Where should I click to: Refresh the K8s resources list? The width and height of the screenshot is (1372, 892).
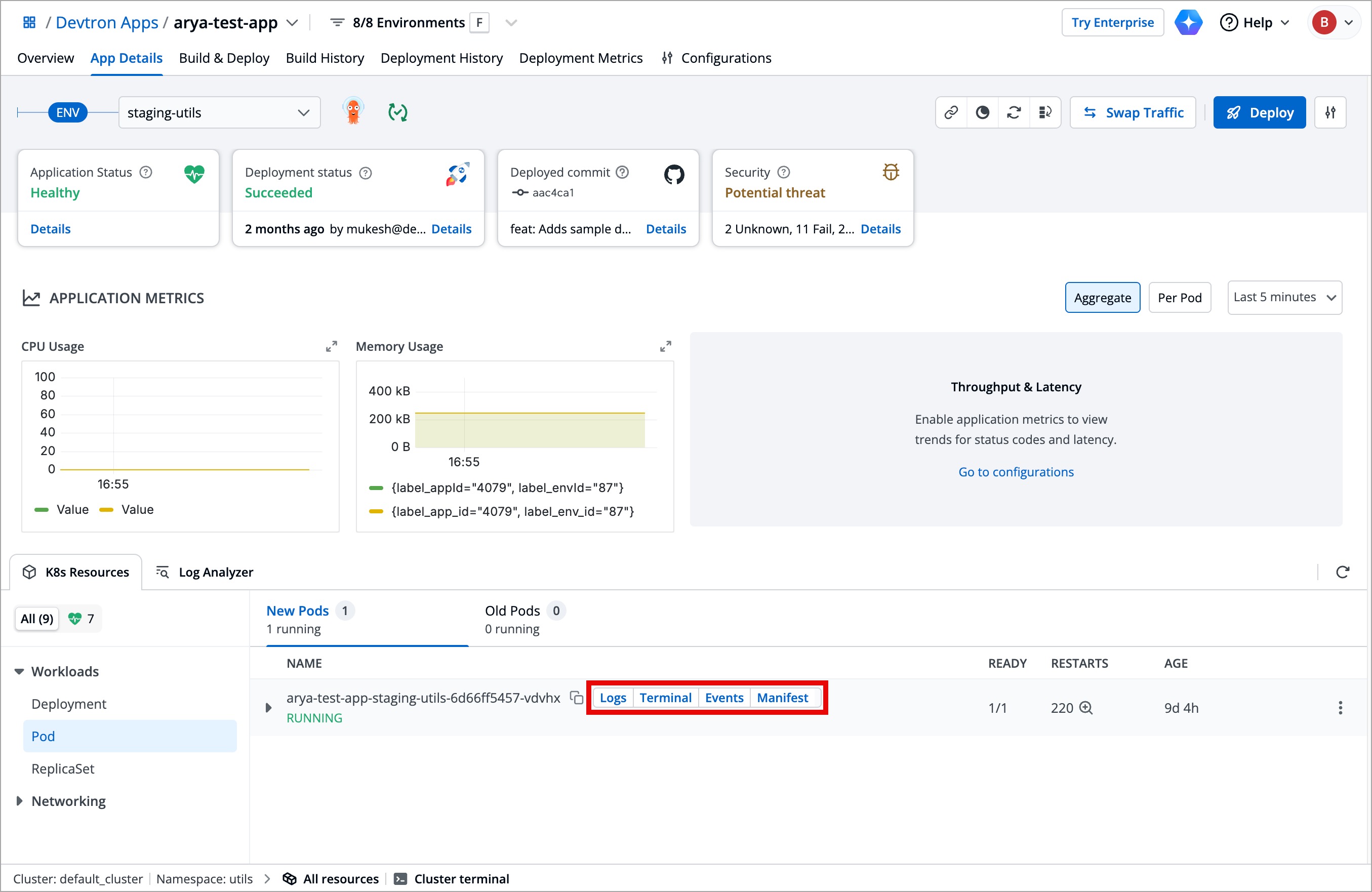click(x=1343, y=572)
